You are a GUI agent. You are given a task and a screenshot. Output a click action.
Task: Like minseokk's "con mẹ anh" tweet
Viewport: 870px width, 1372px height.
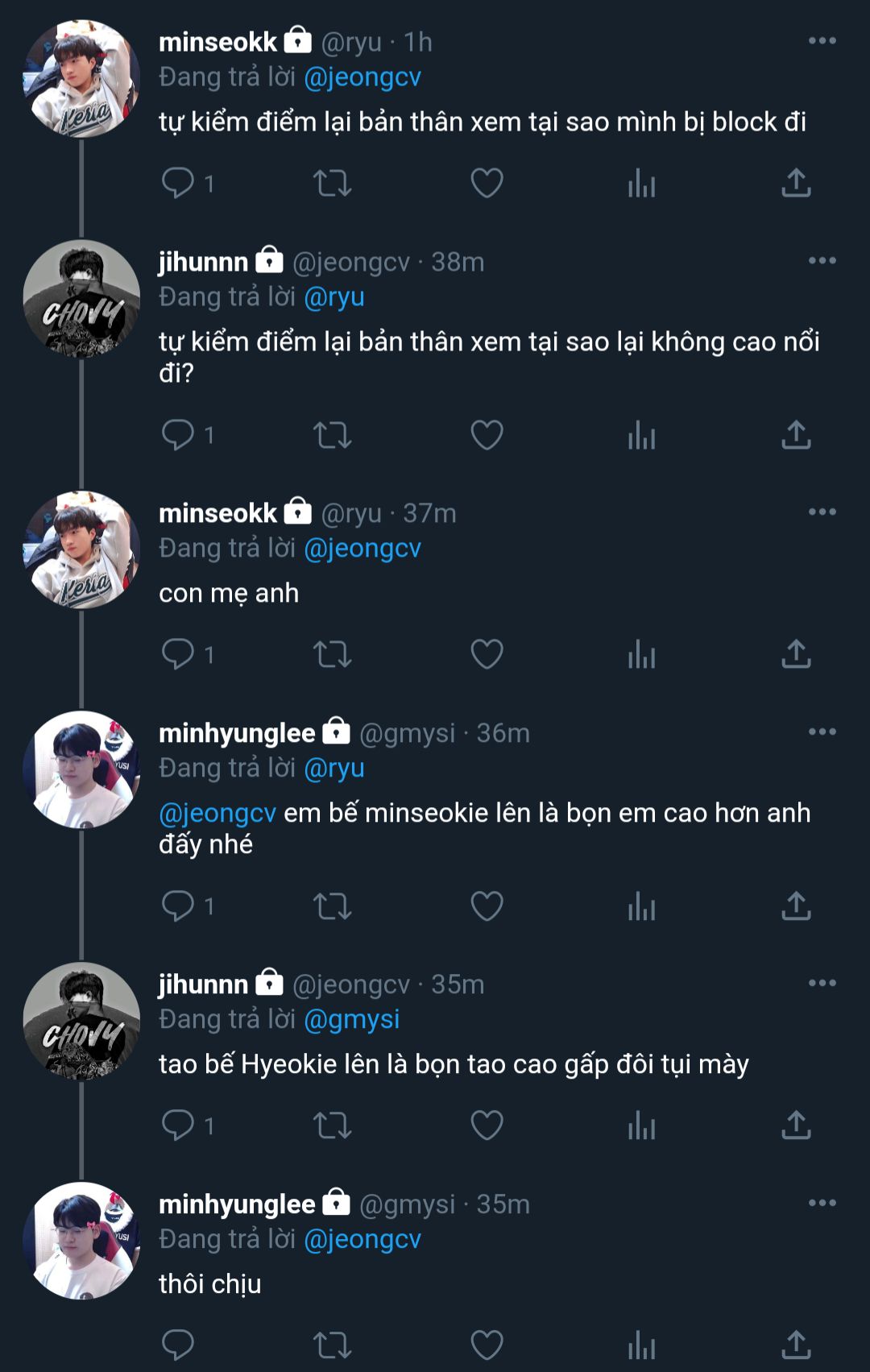pos(487,654)
